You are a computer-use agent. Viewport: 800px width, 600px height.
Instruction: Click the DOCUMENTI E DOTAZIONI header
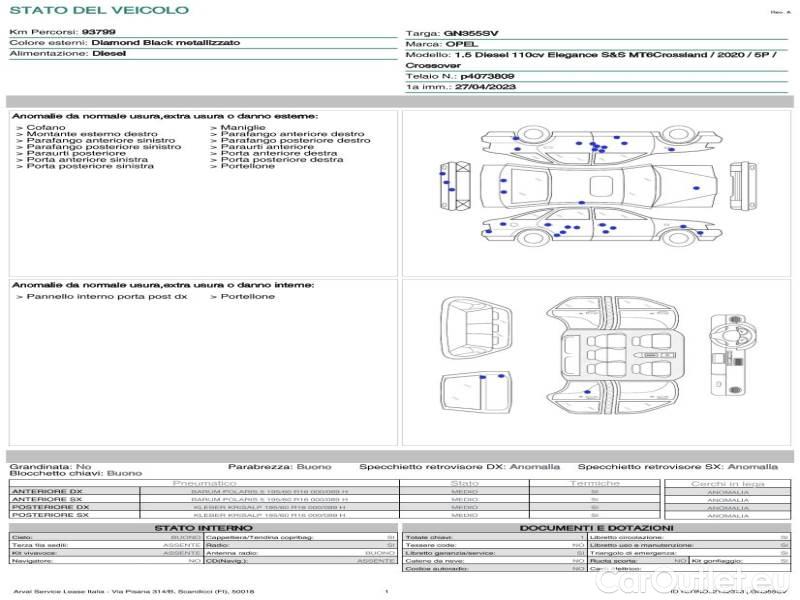(x=596, y=528)
